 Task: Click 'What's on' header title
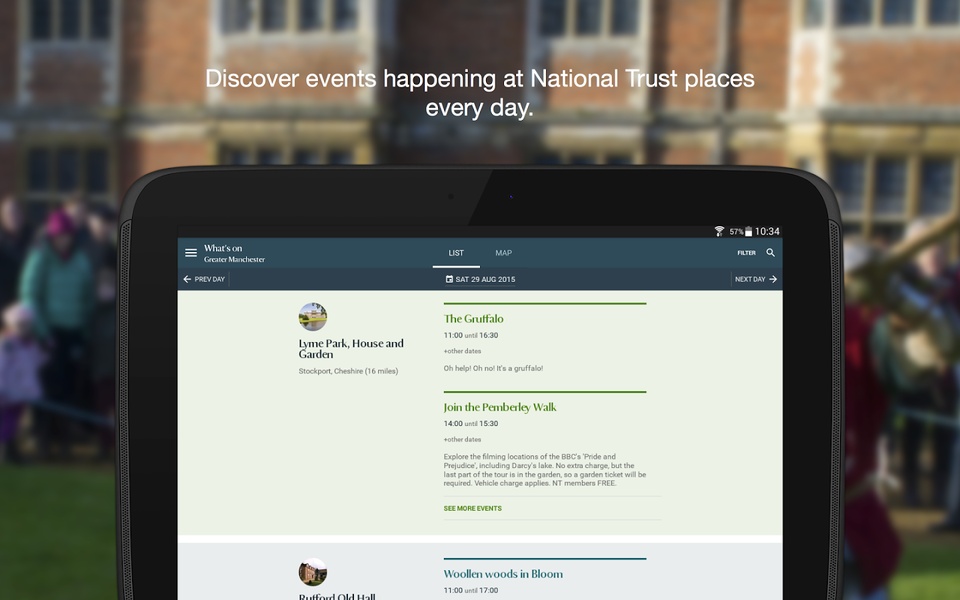(x=223, y=248)
